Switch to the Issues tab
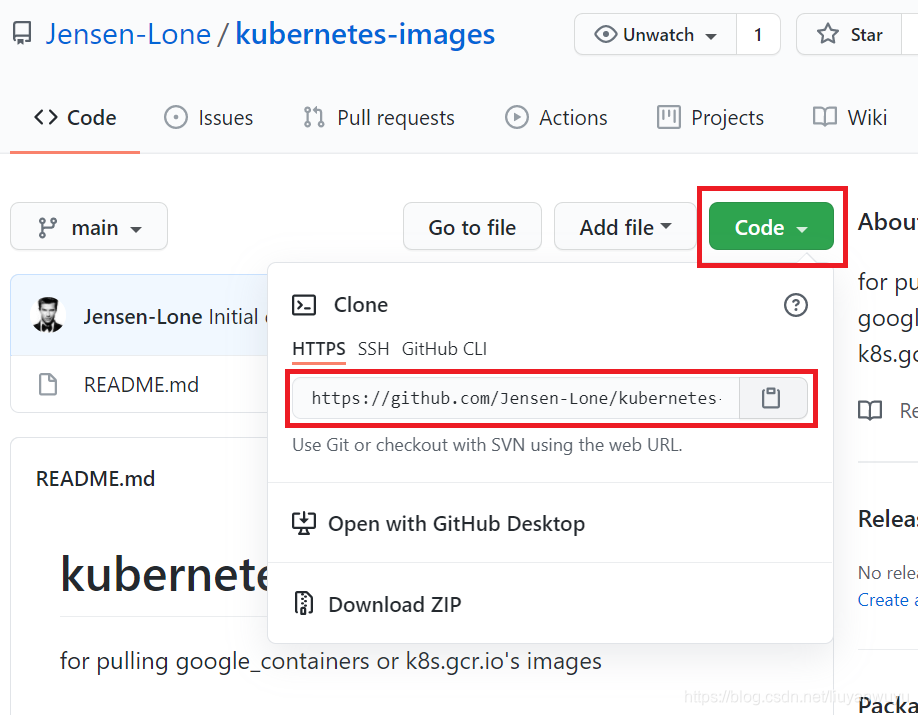918x715 pixels. coord(208,118)
